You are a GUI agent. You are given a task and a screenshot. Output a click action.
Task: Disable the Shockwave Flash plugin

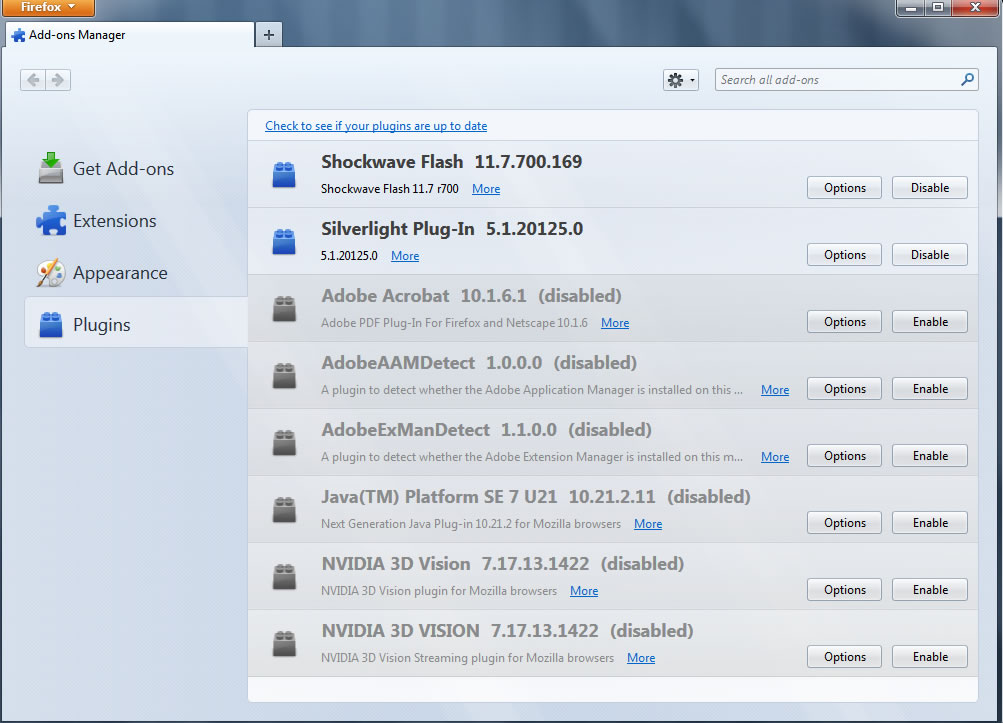(x=929, y=188)
